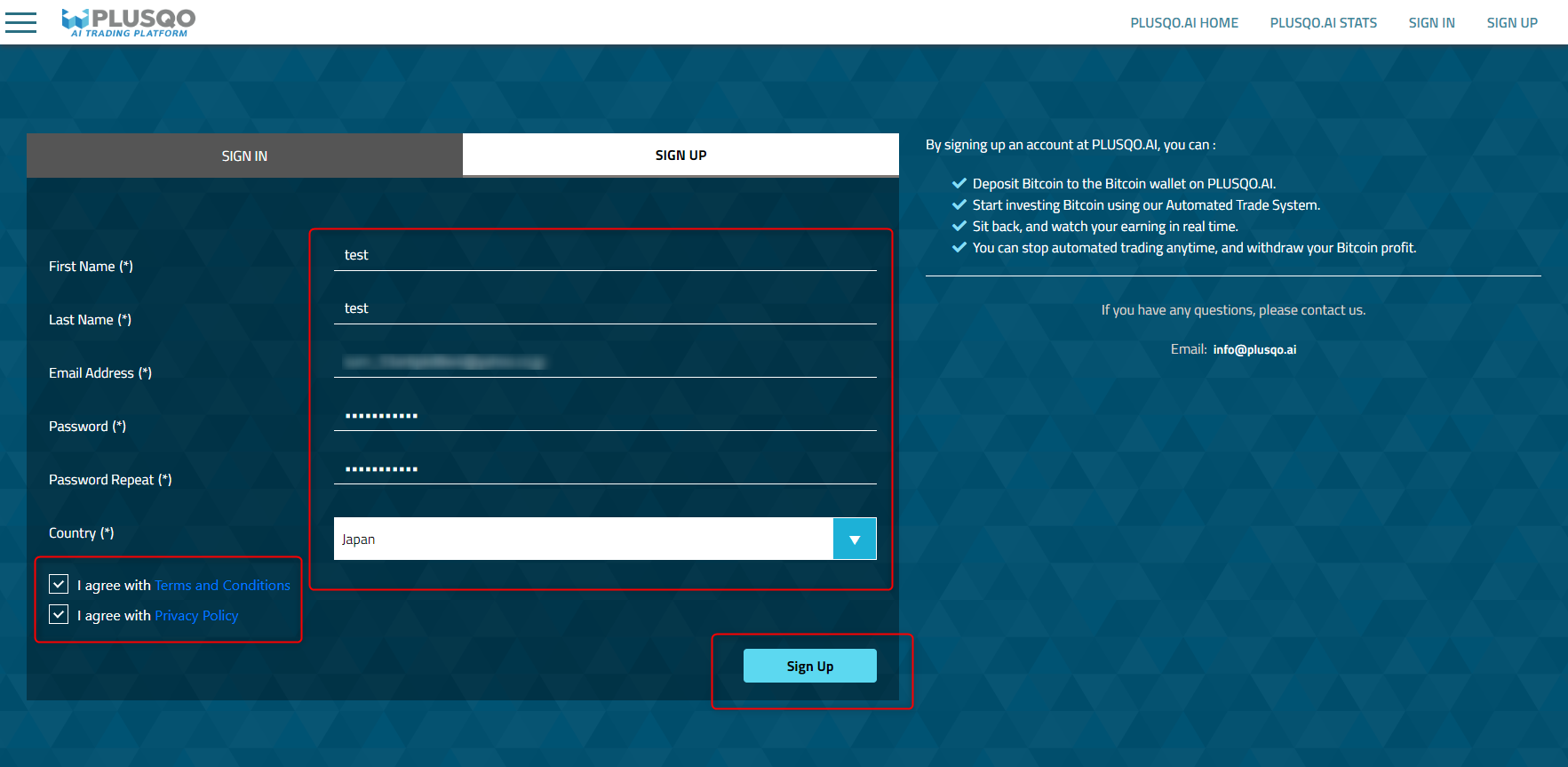
Task: Open the hamburger menu icon
Action: click(x=20, y=22)
